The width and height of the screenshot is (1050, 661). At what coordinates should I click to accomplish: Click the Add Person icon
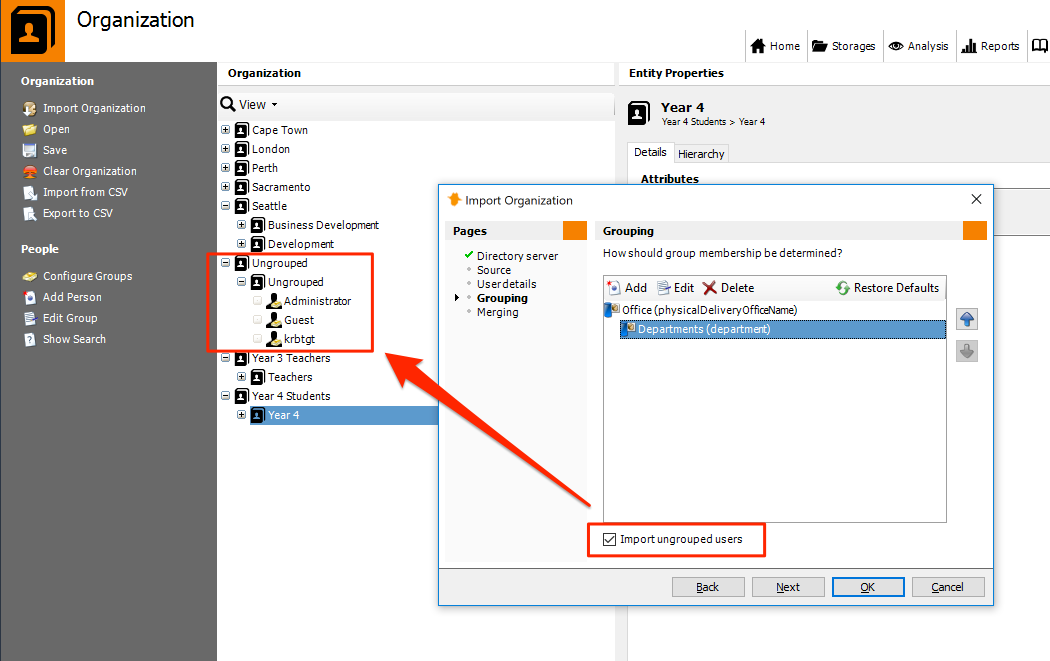click(x=29, y=297)
